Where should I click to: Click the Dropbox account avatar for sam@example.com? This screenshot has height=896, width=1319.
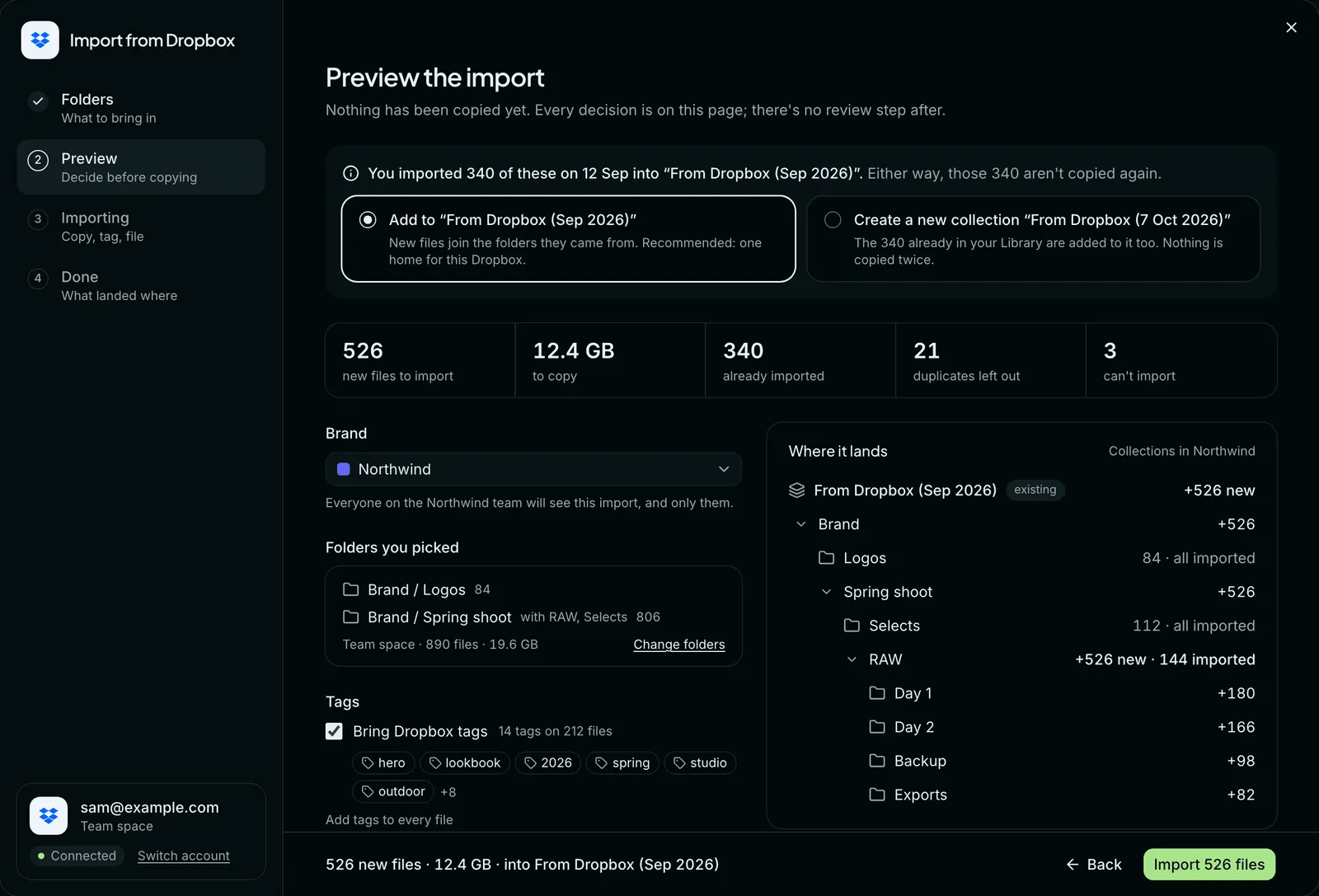point(49,816)
